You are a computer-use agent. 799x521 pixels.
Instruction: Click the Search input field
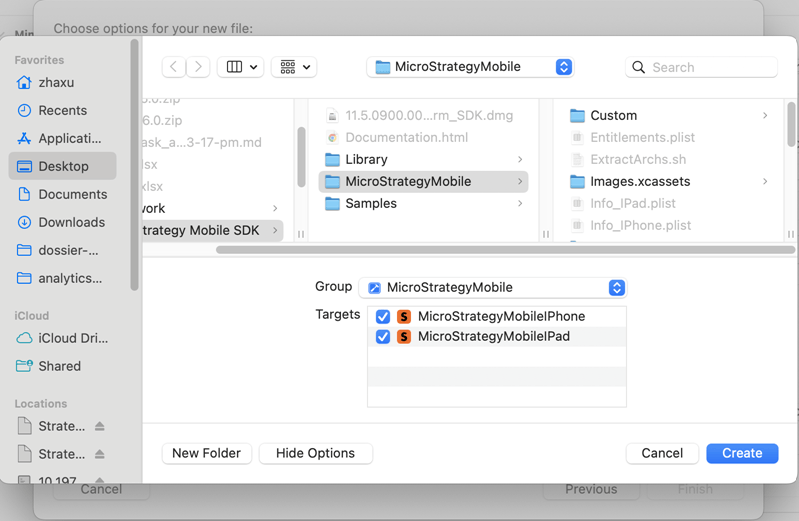[710, 67]
